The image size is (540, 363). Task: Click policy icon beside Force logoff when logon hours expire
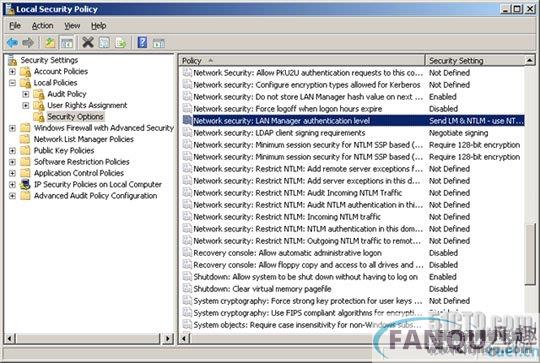(x=187, y=108)
